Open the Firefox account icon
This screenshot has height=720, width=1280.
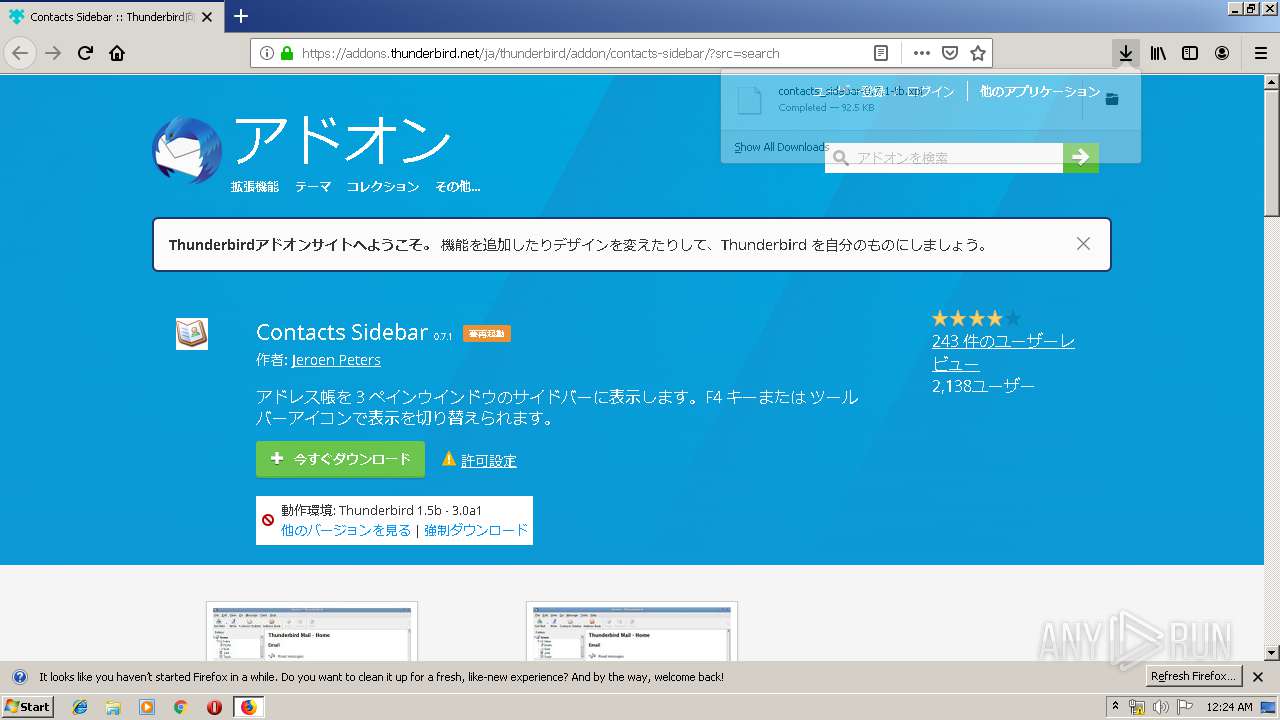1222,53
